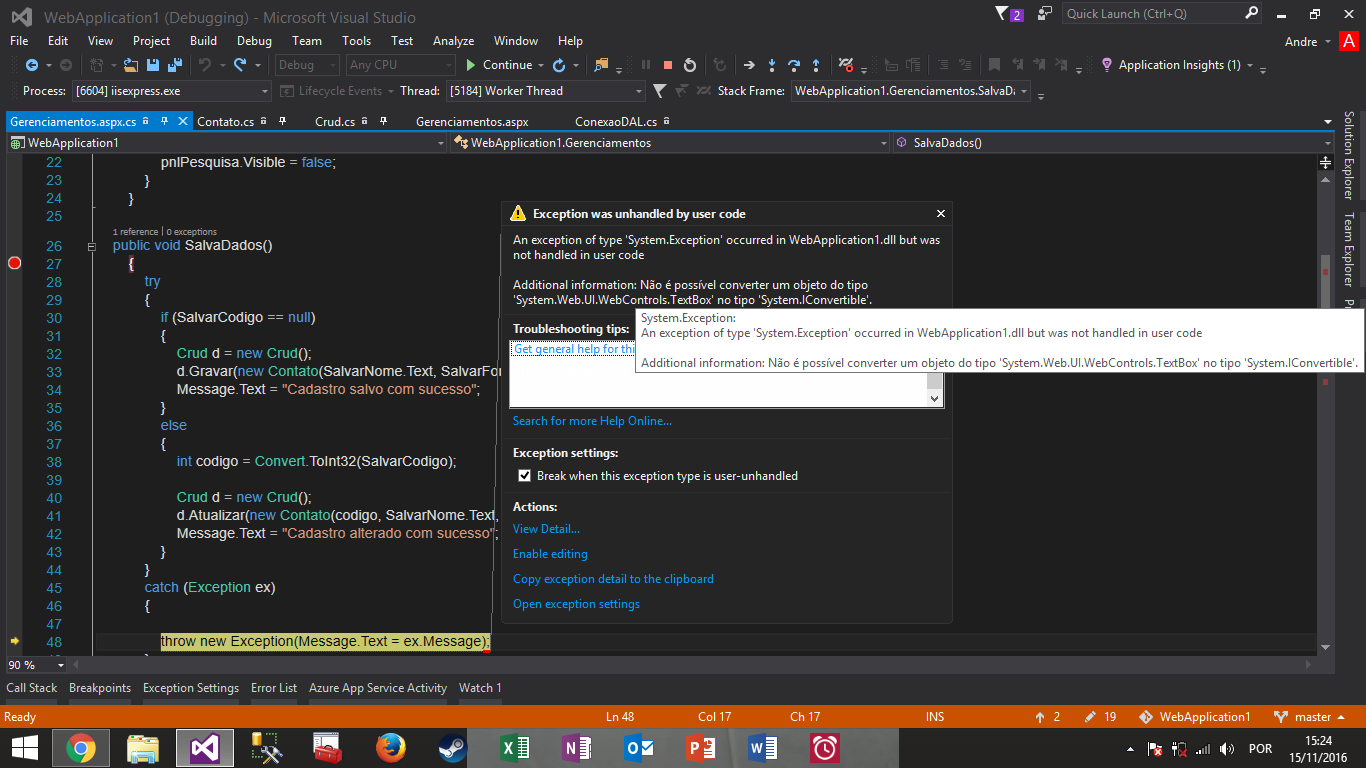Viewport: 1366px width, 768px height.
Task: Open Excel from the taskbar
Action: coord(515,748)
